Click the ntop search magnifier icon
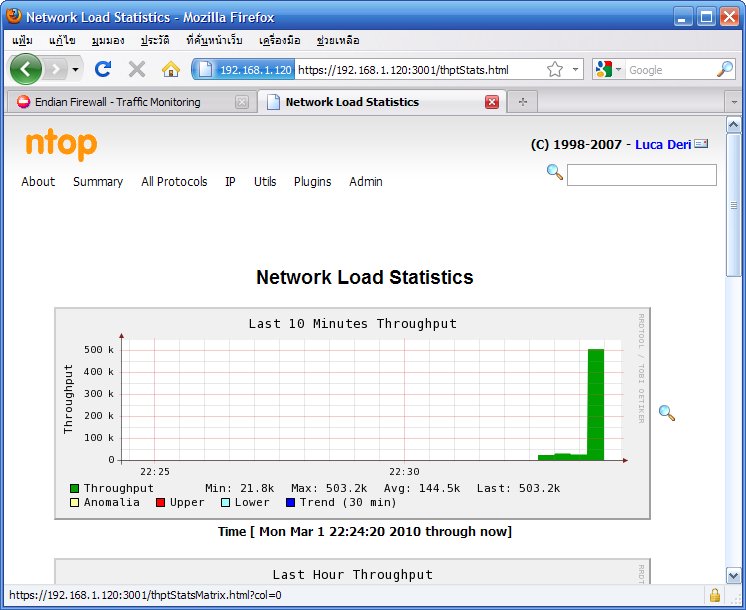 (x=555, y=172)
